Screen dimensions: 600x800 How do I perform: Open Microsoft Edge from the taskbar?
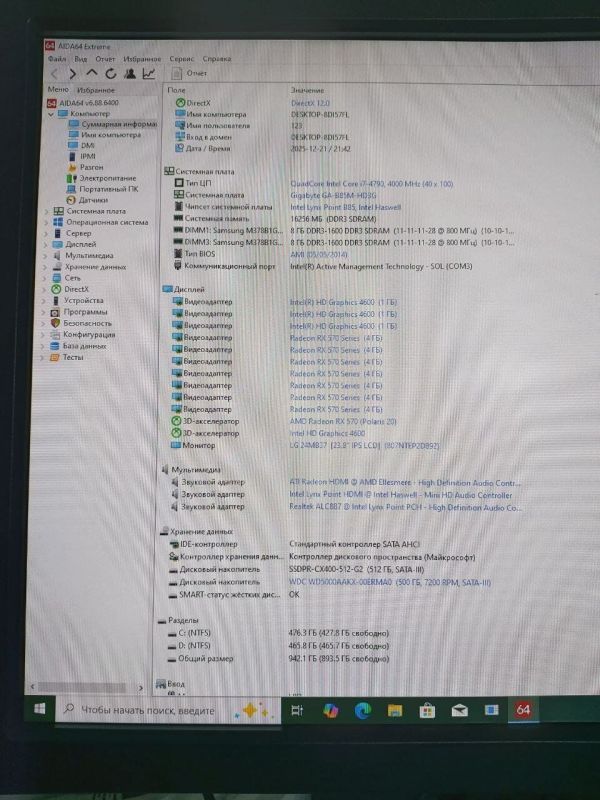pyautogui.click(x=362, y=710)
